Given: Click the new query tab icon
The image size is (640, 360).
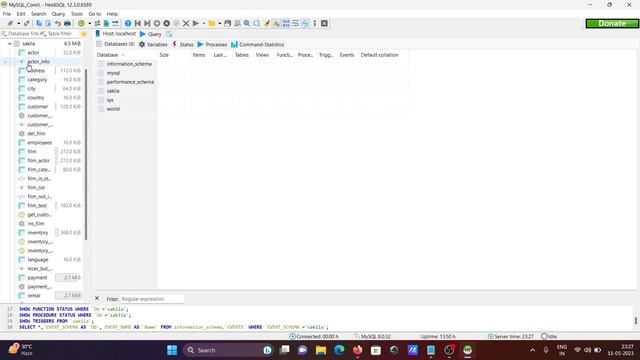Looking at the screenshot, I should [169, 34].
